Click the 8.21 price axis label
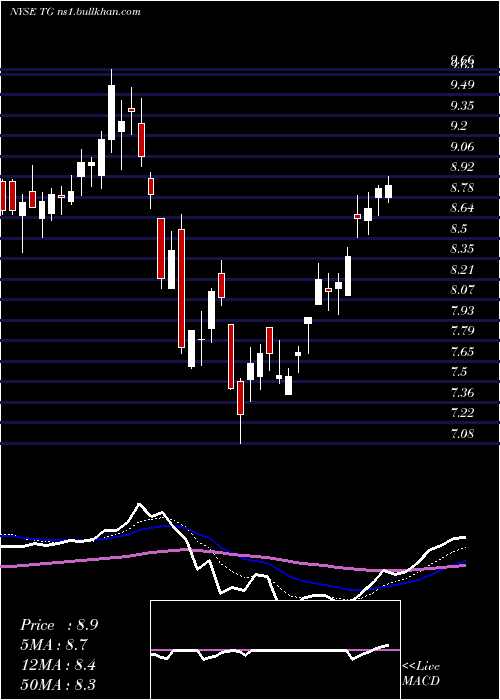Image resolution: width=500 pixels, height=700 pixels. coord(462,270)
